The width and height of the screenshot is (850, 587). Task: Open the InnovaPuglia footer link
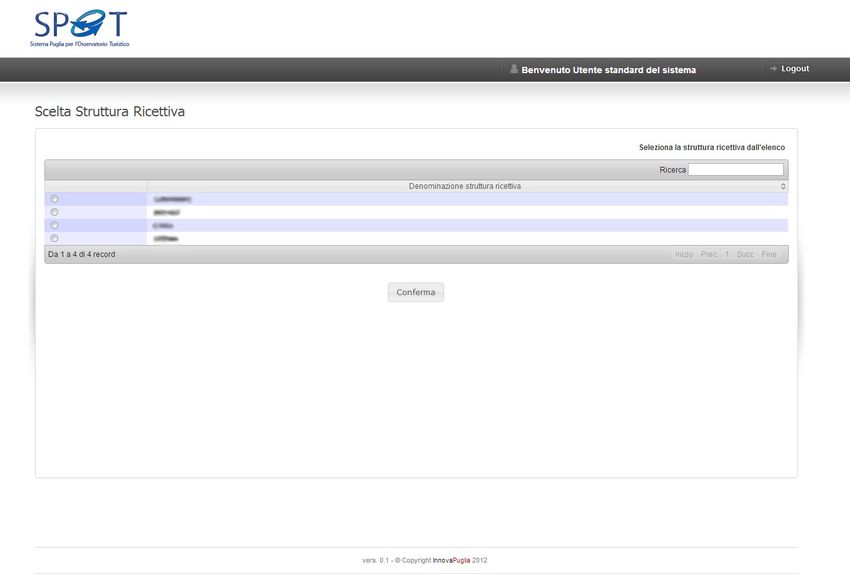[451, 560]
